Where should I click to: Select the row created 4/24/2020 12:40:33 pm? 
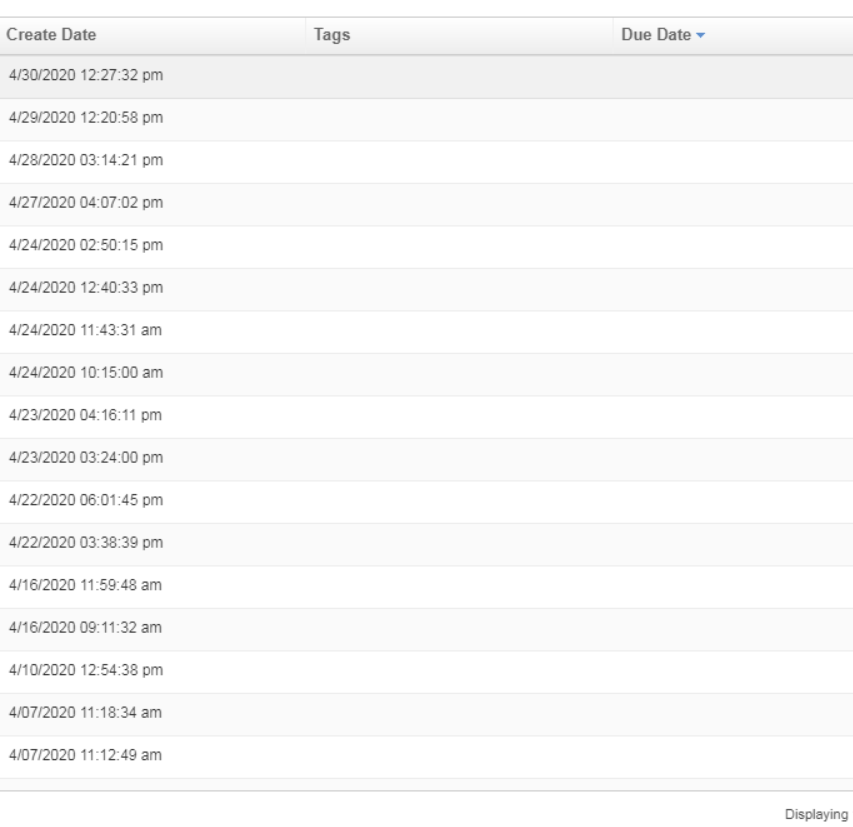point(86,289)
